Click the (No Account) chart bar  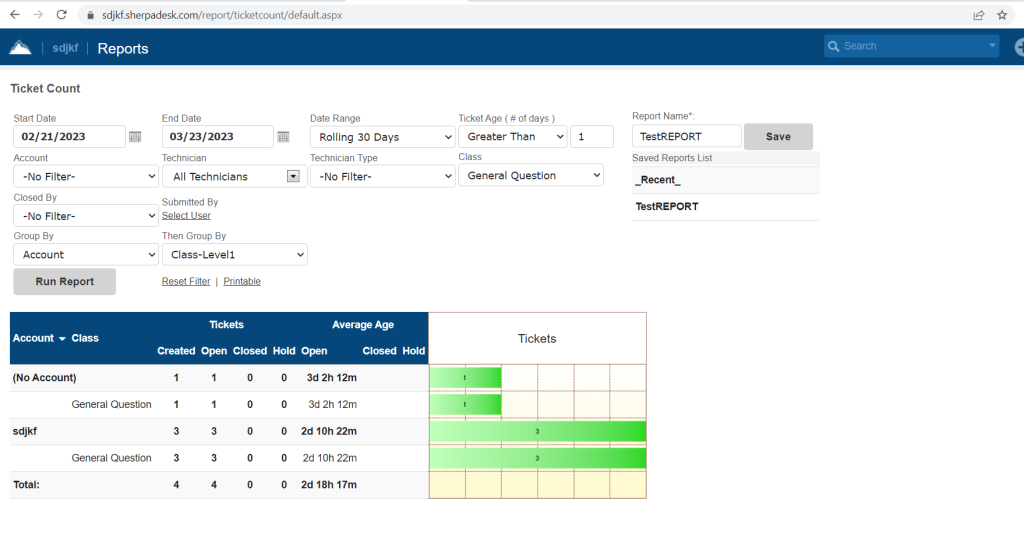click(465, 377)
